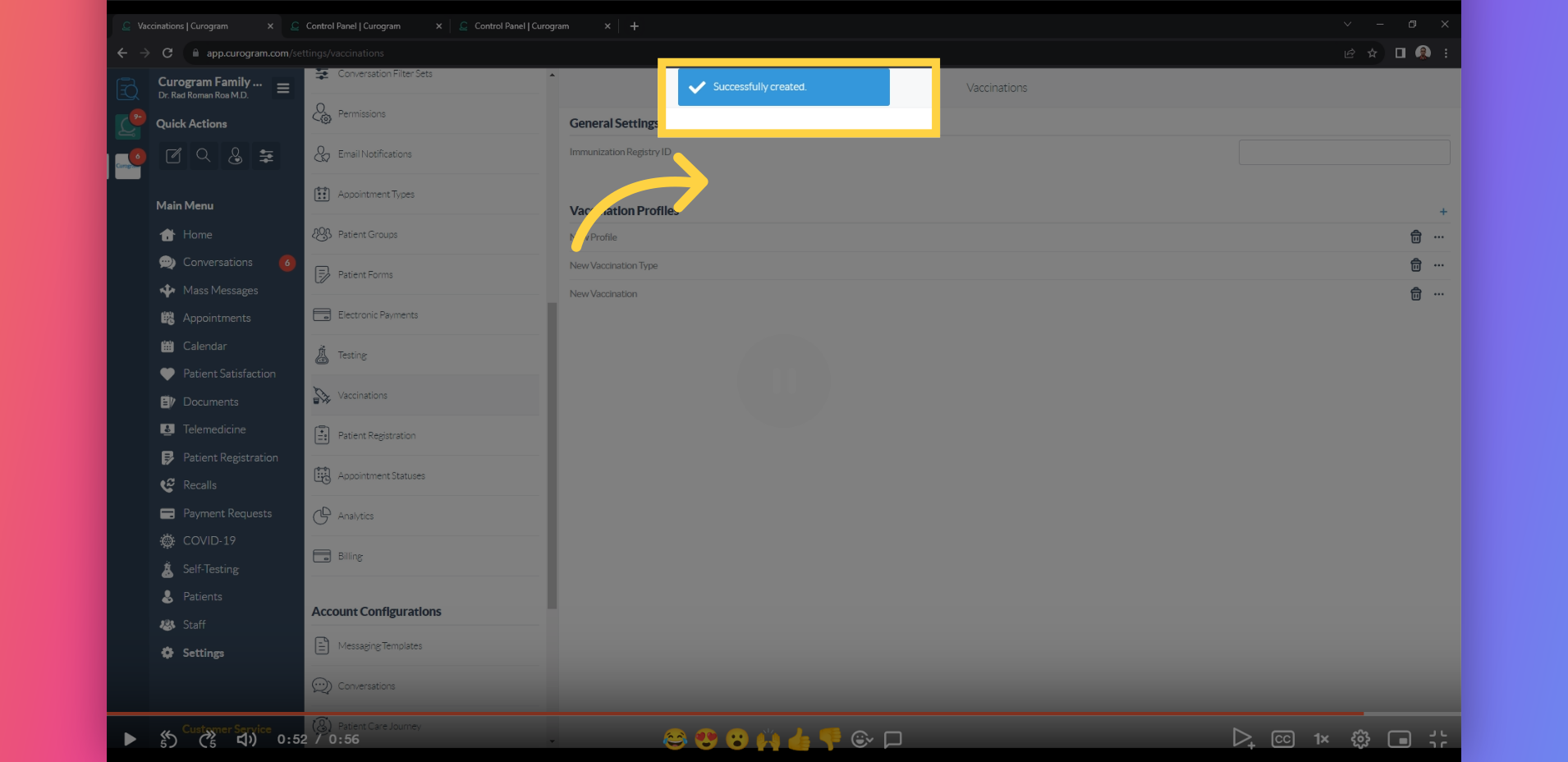This screenshot has width=1568, height=762.
Task: Open video player settings gear
Action: (x=1360, y=739)
